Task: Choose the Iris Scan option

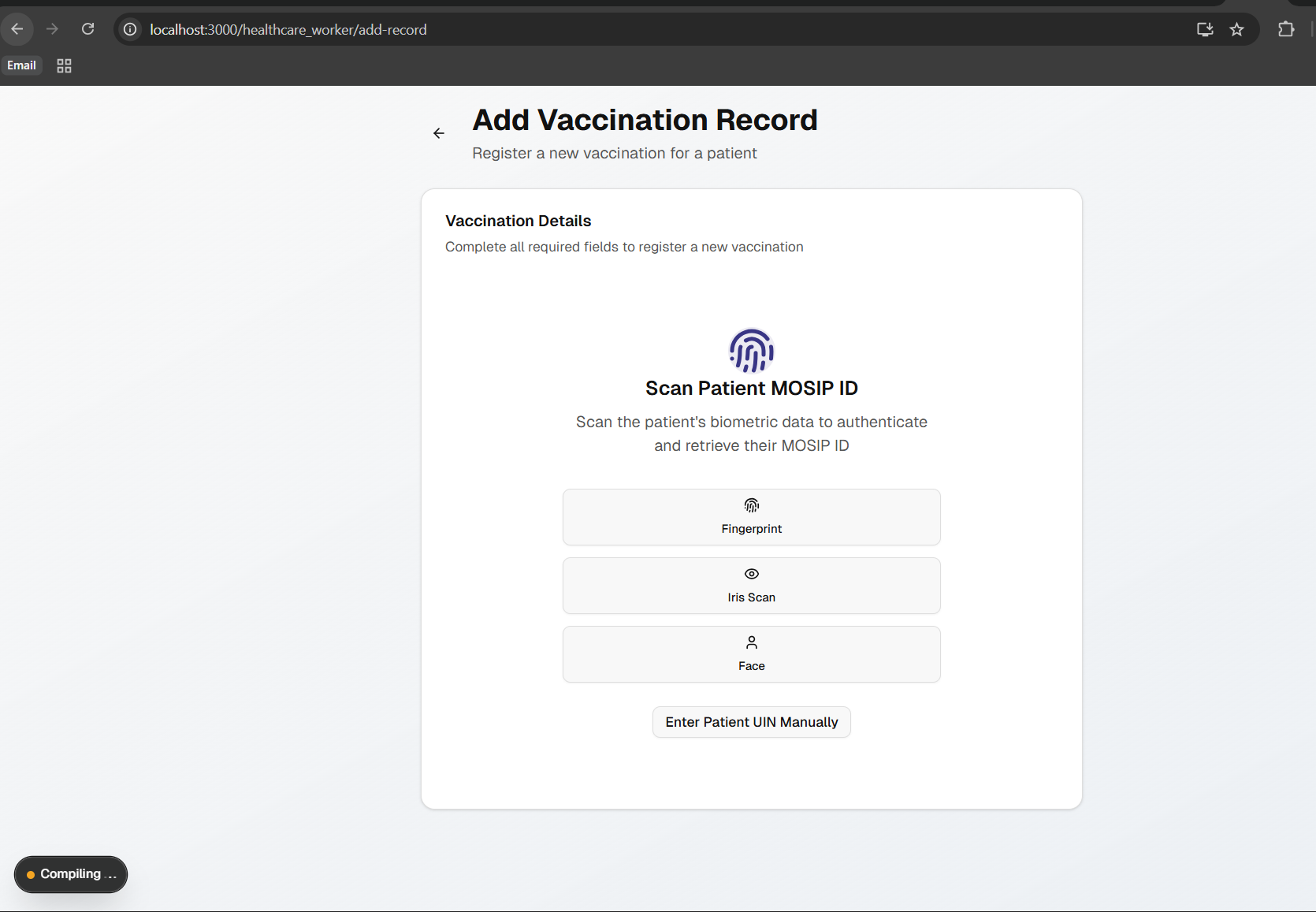Action: (752, 586)
